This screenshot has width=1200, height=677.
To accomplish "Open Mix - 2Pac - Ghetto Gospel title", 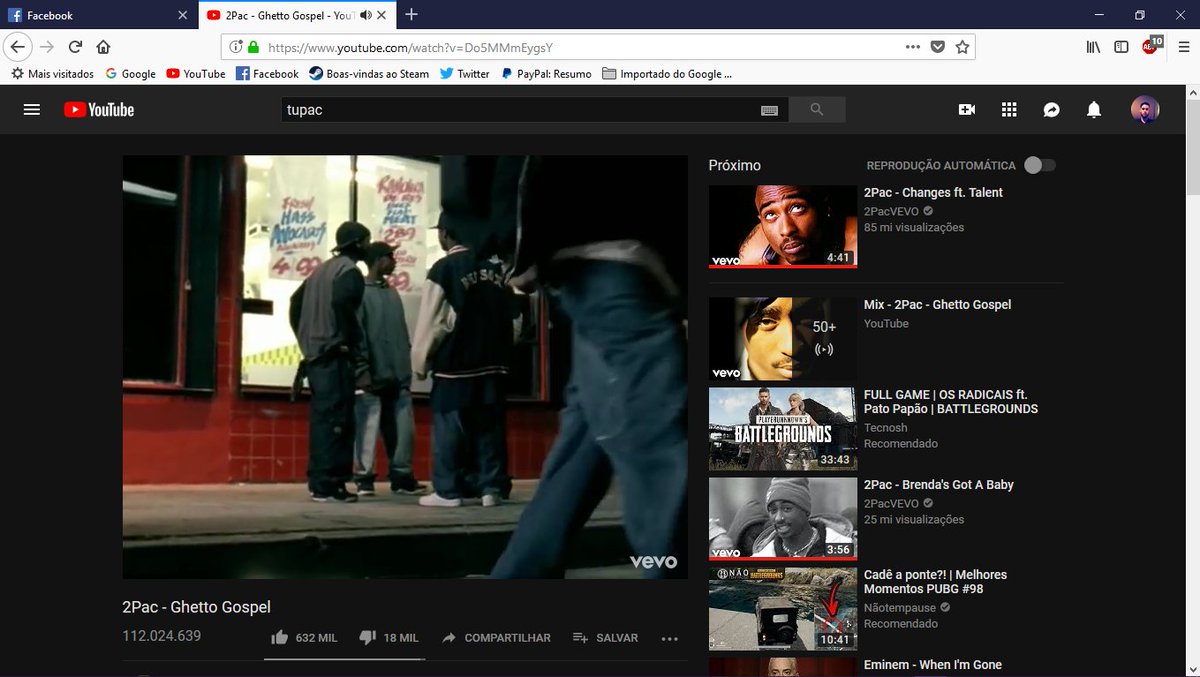I will (938, 305).
